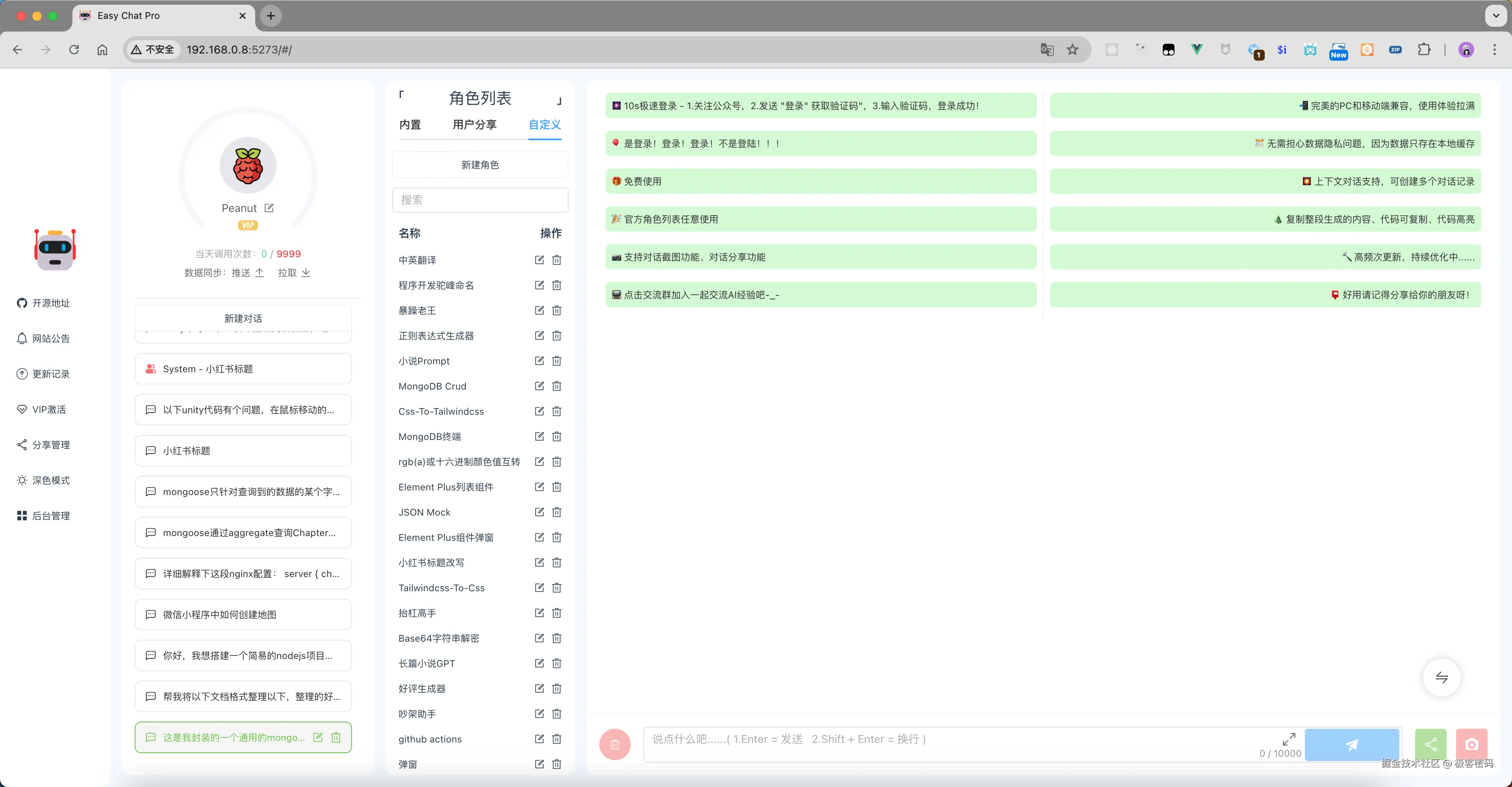Edit the MongoDB Crud role
1512x787 pixels.
539,386
